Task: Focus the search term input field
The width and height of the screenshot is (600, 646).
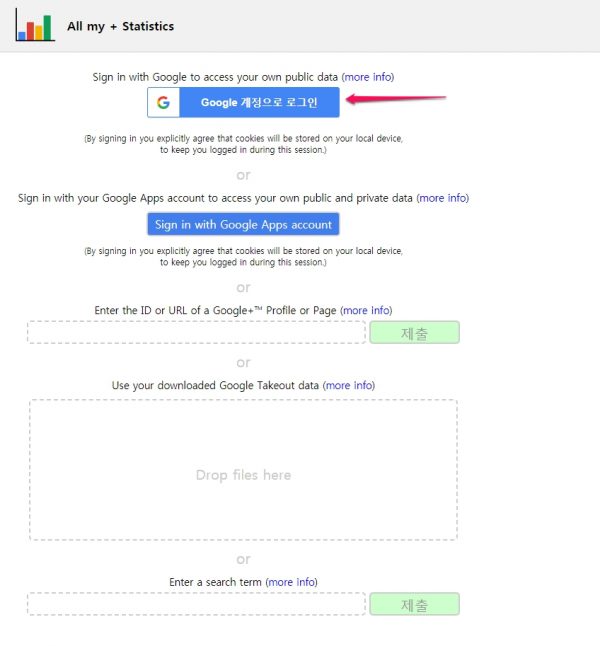Action: [196, 604]
